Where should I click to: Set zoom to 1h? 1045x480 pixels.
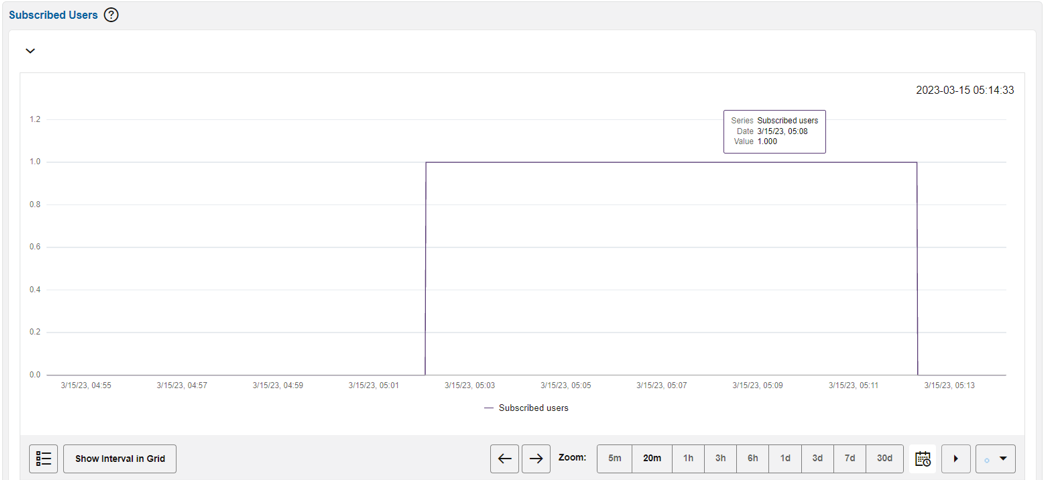pos(688,459)
